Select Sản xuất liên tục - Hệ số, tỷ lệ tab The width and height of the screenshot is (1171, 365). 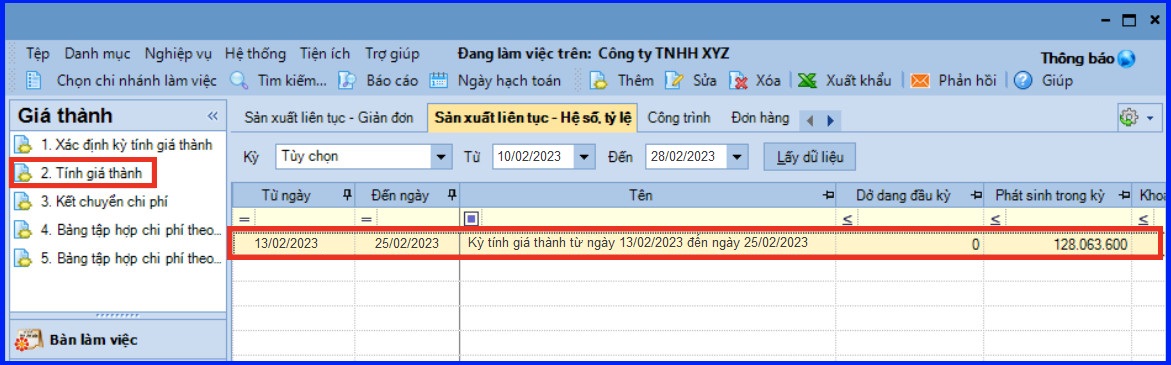532,118
